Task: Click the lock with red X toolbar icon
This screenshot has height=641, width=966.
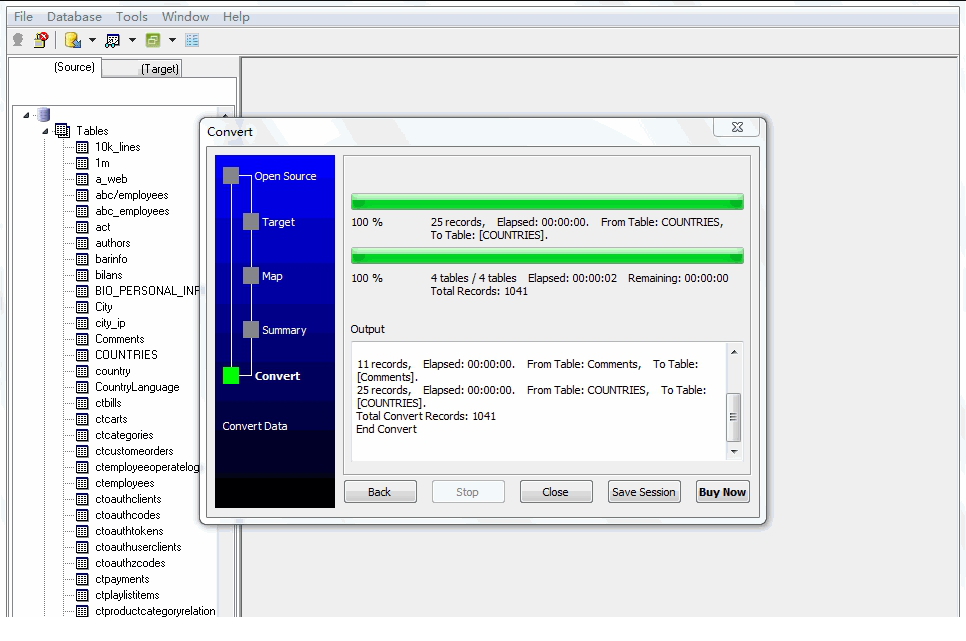Action: 41,40
